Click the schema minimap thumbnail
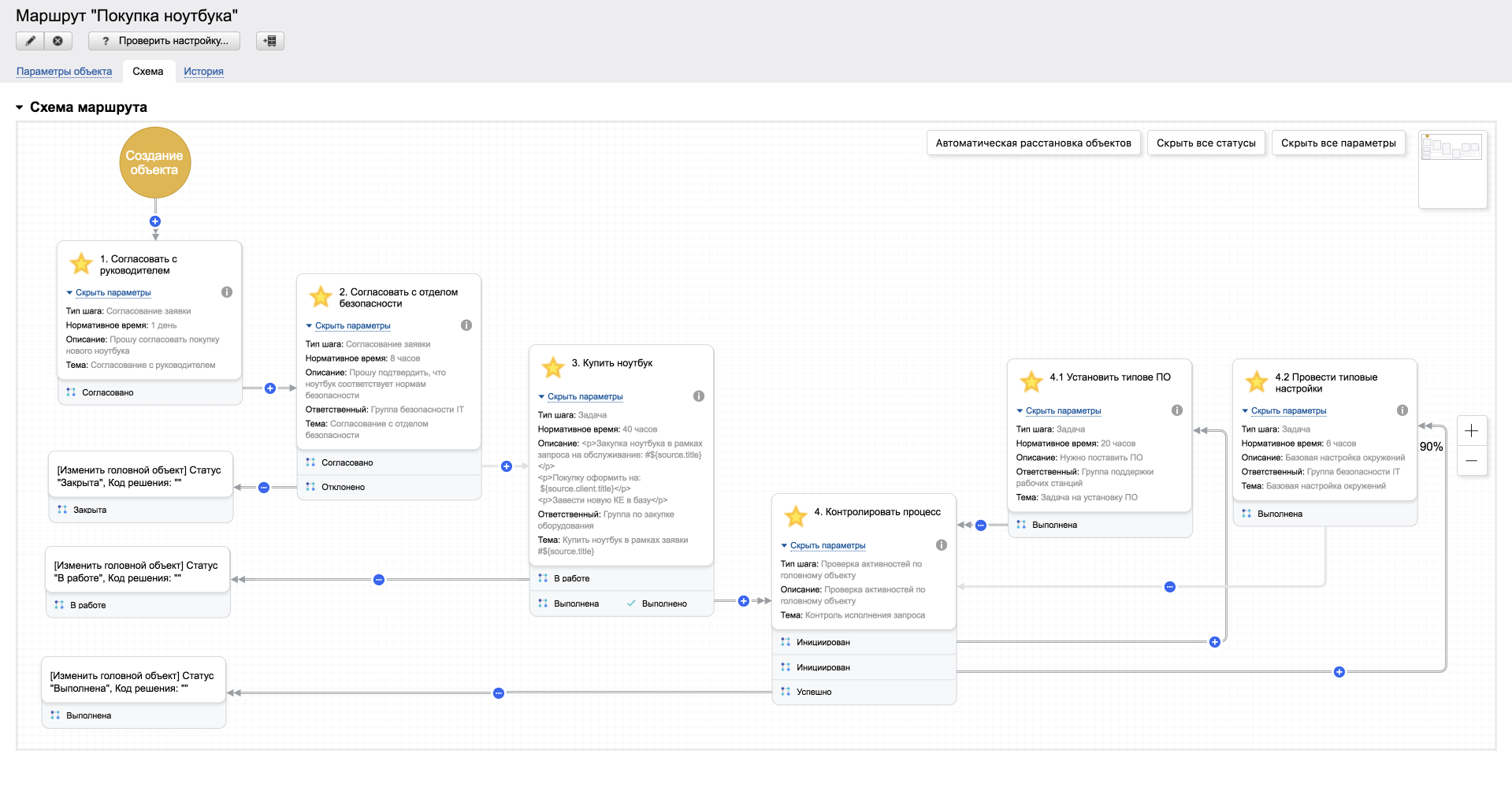The width and height of the screenshot is (1512, 802). pyautogui.click(x=1452, y=169)
